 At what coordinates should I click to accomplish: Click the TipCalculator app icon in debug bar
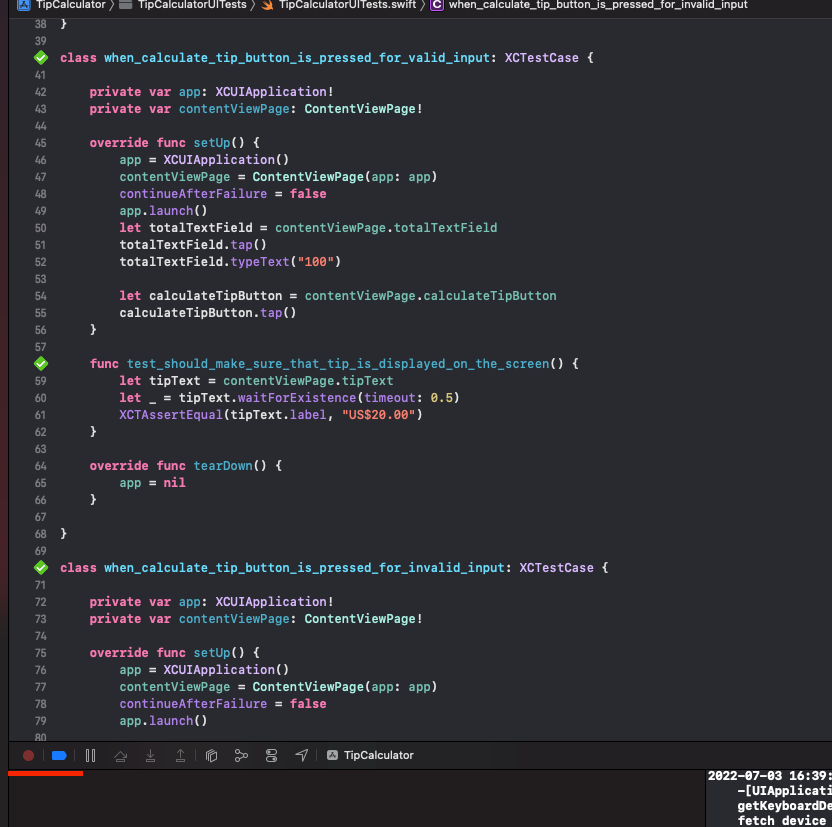point(332,755)
